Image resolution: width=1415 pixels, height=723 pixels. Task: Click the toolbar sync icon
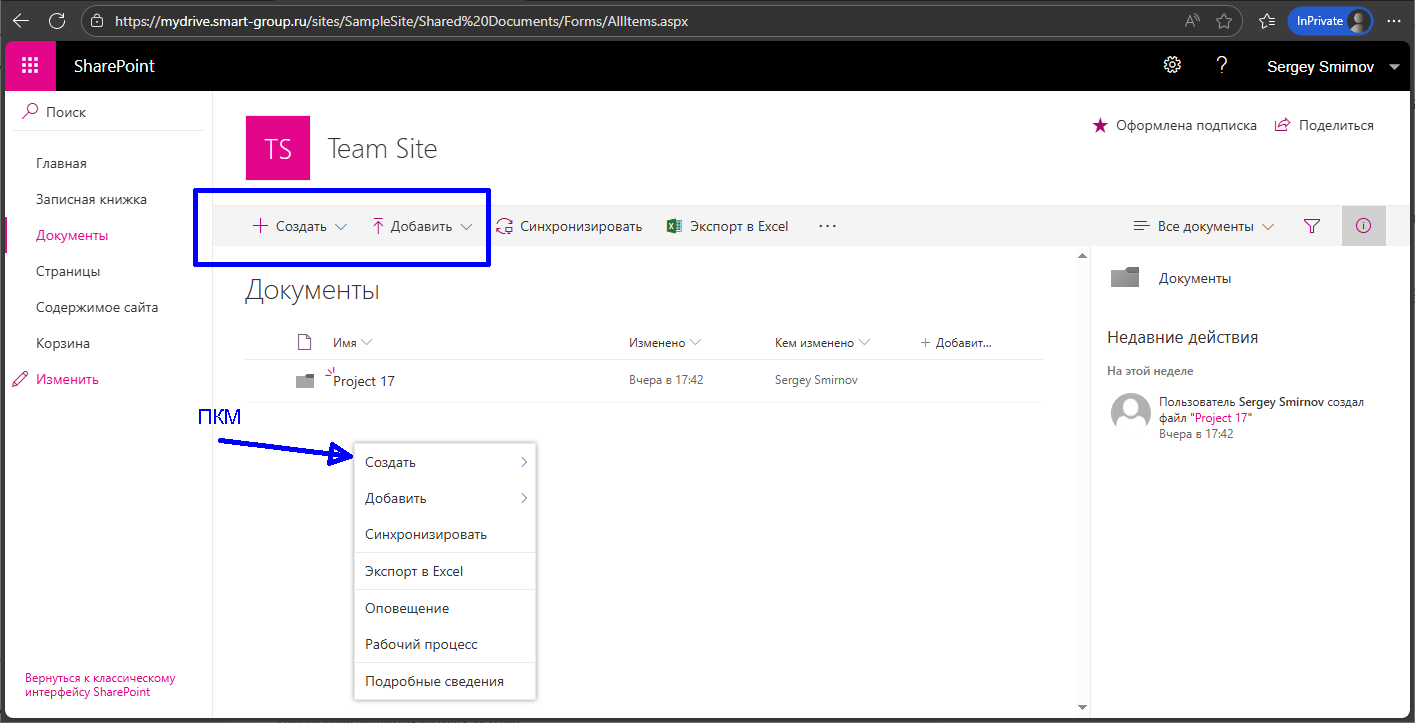tap(505, 227)
